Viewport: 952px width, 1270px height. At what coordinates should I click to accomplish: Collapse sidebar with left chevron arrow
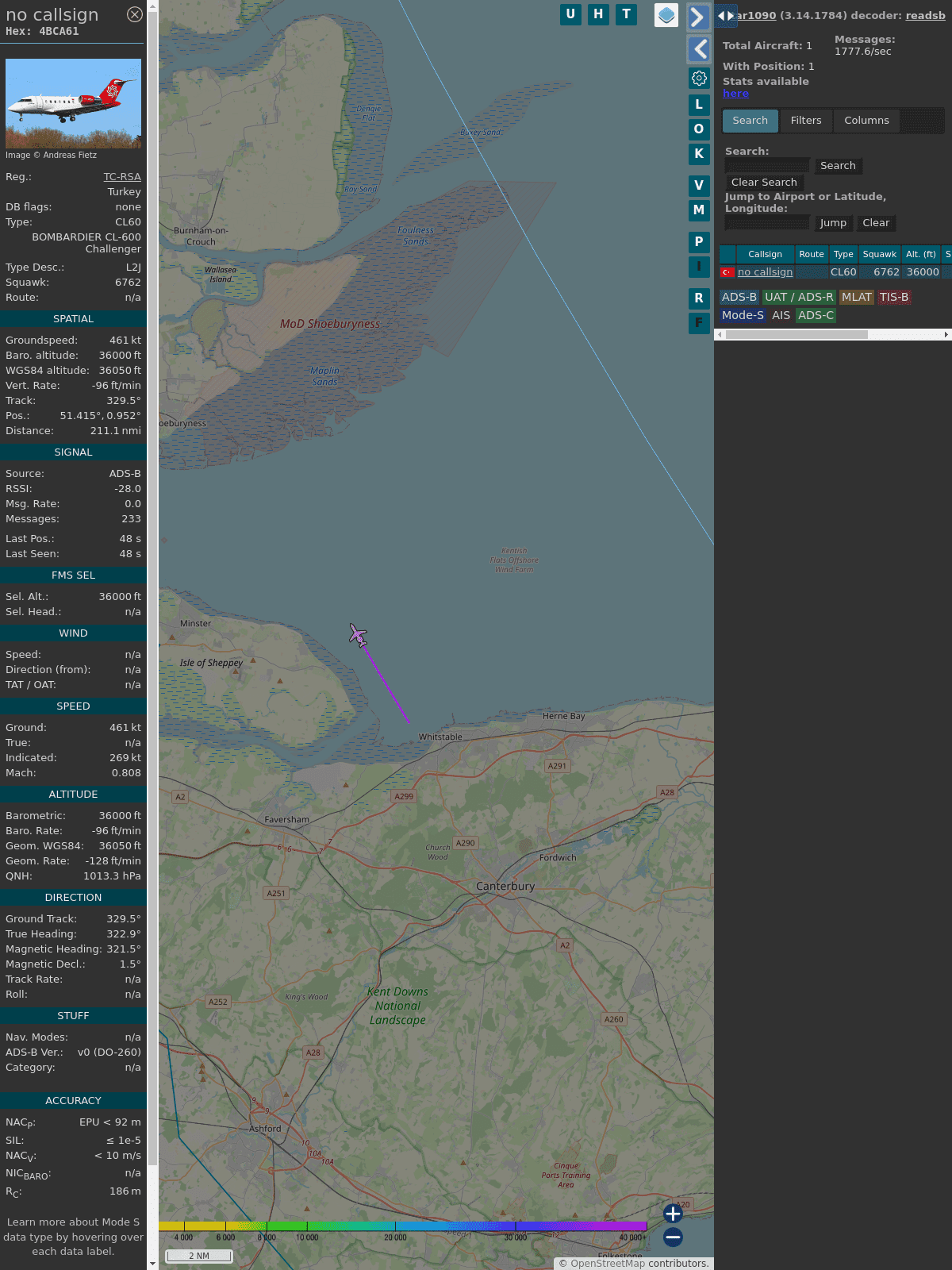click(698, 49)
